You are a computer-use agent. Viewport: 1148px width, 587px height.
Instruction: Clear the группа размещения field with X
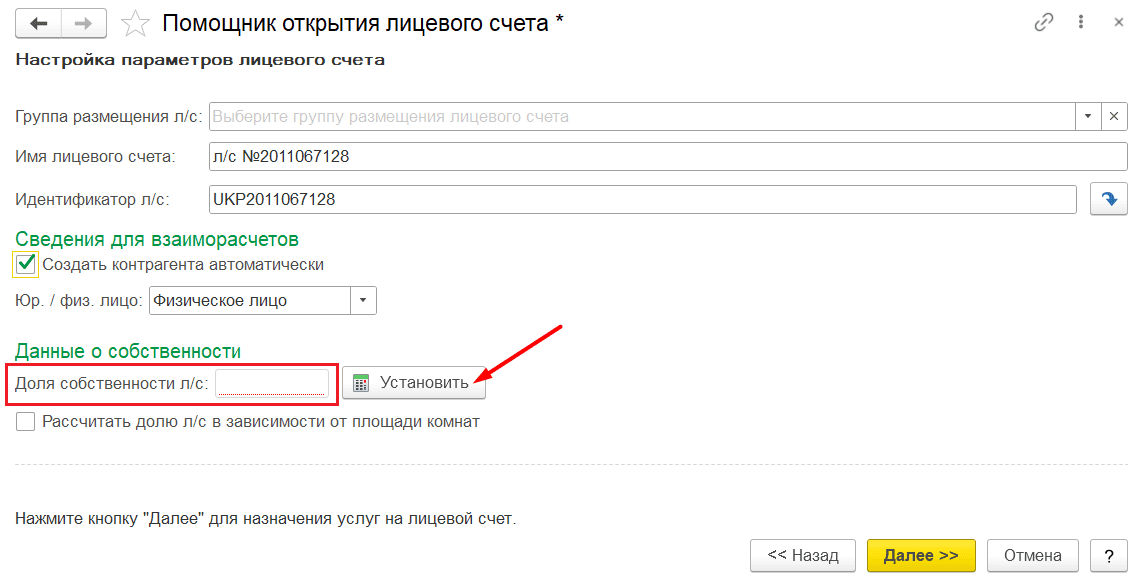tap(1114, 116)
